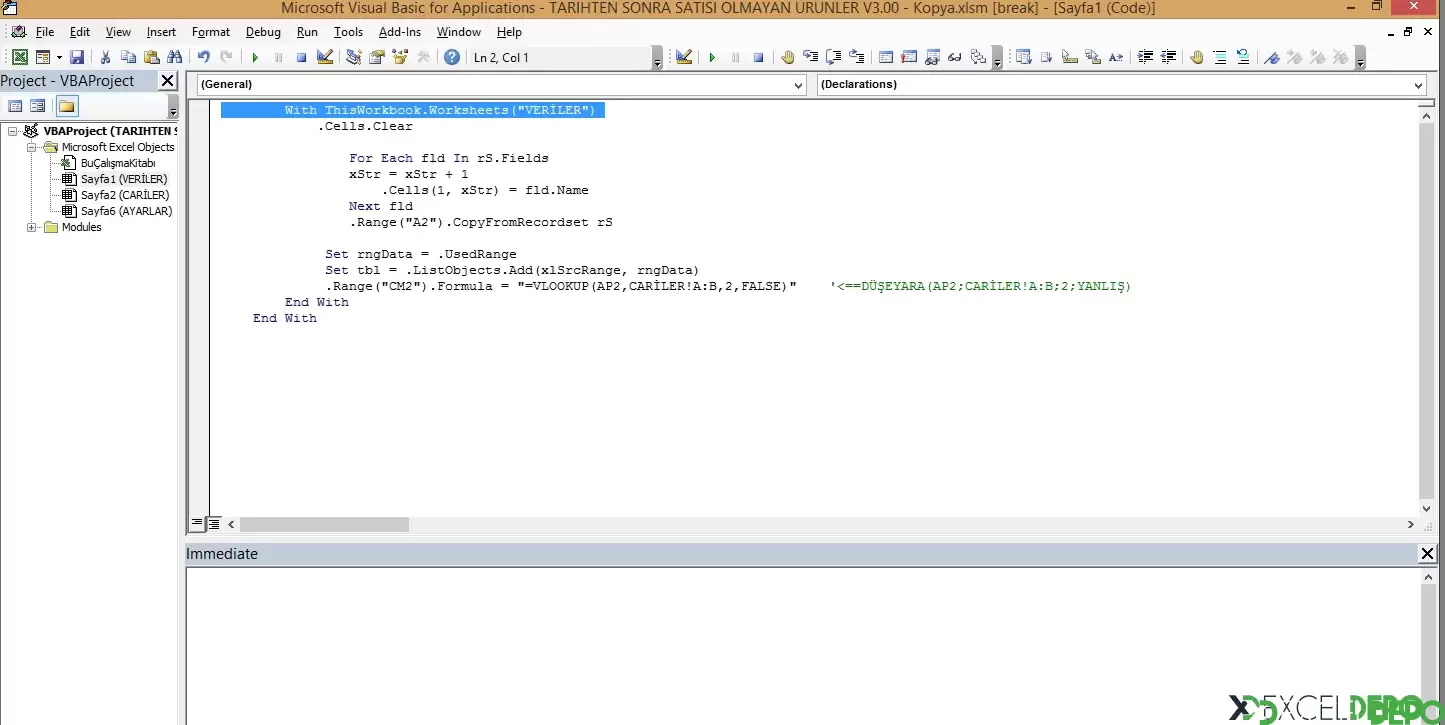The image size is (1445, 725).
Task: Open the Add-Ins menu
Action: [400, 32]
